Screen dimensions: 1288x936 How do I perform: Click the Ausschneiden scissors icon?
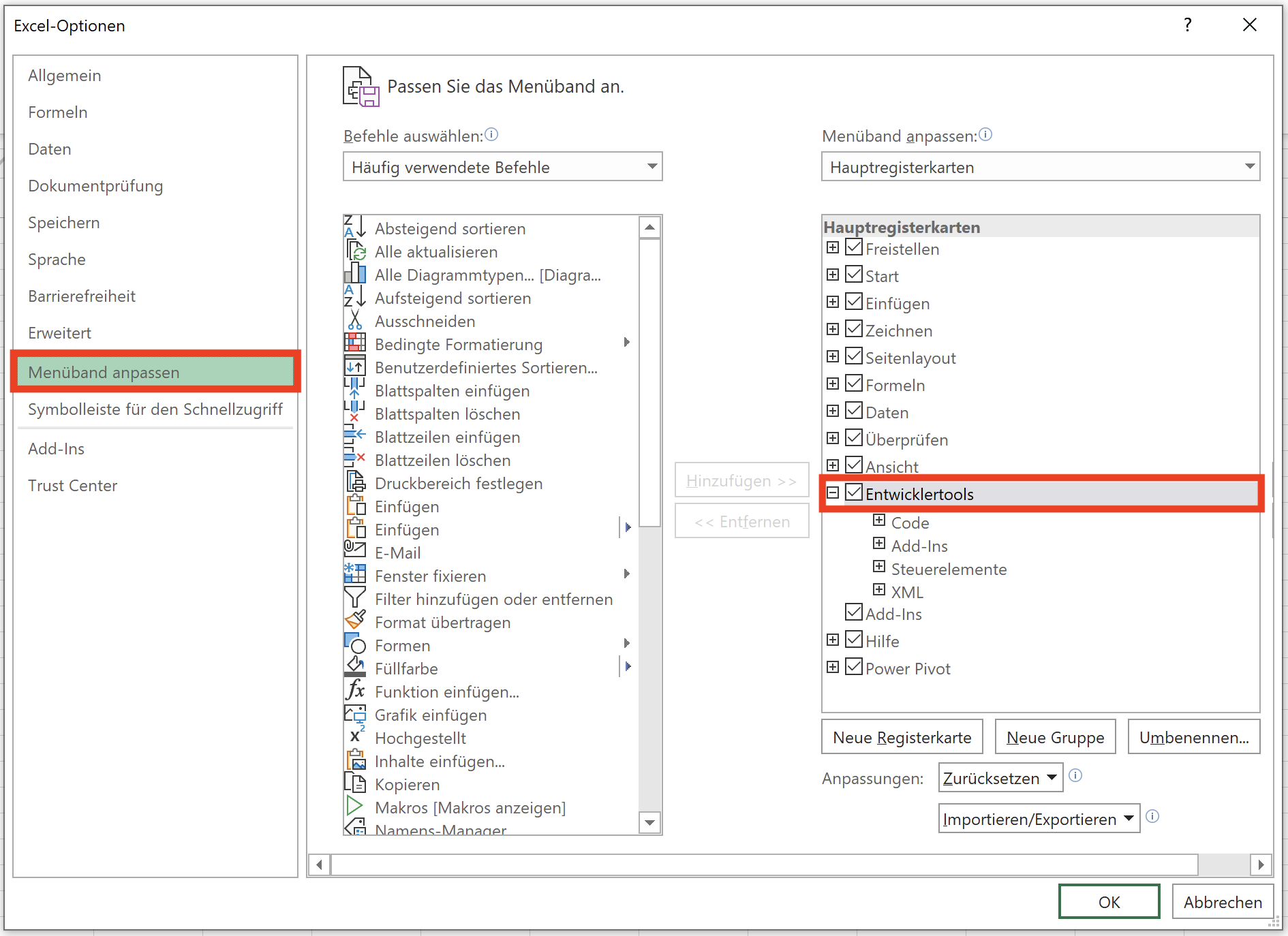tap(355, 321)
